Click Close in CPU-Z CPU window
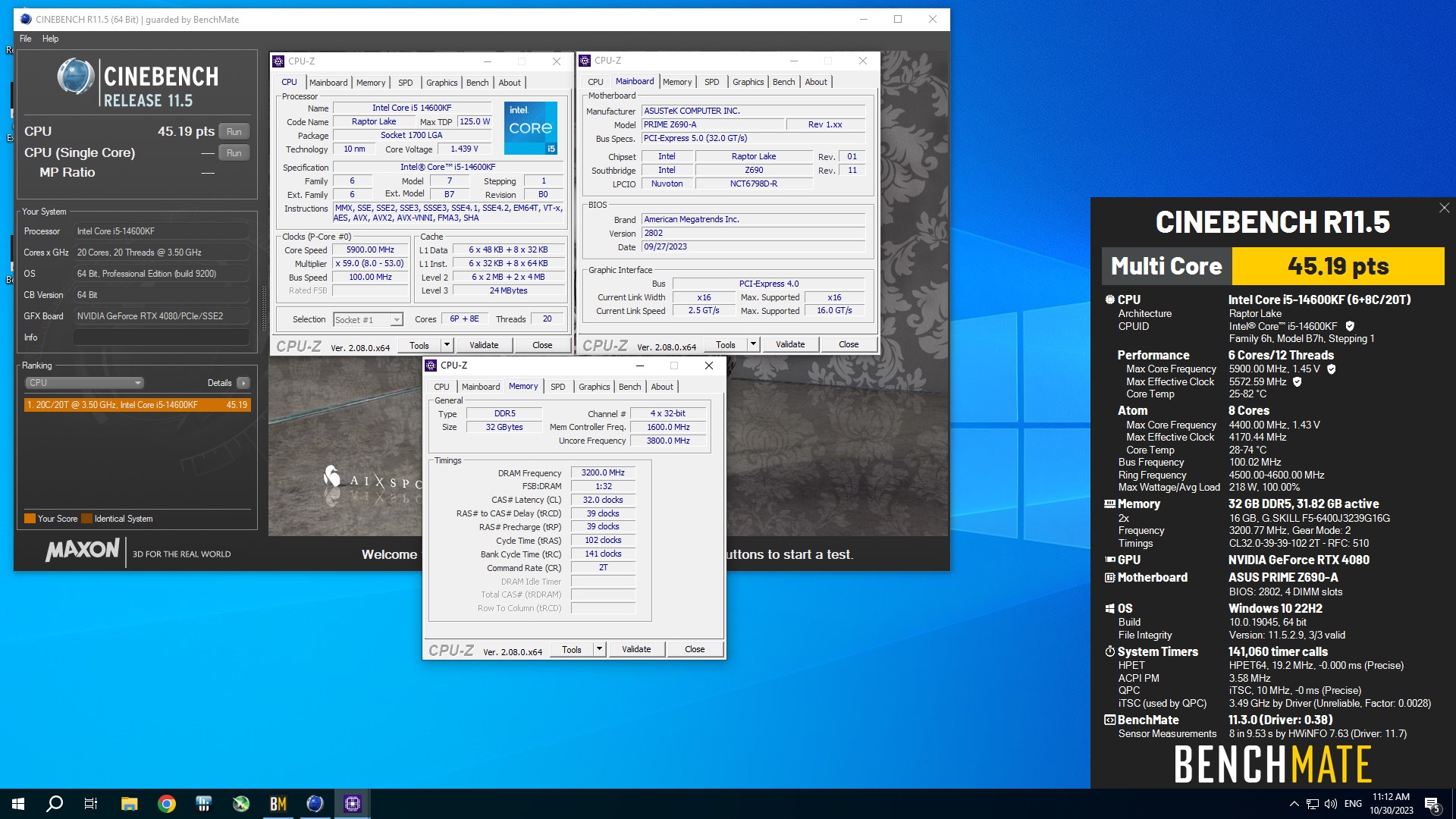Image resolution: width=1456 pixels, height=819 pixels. (542, 345)
